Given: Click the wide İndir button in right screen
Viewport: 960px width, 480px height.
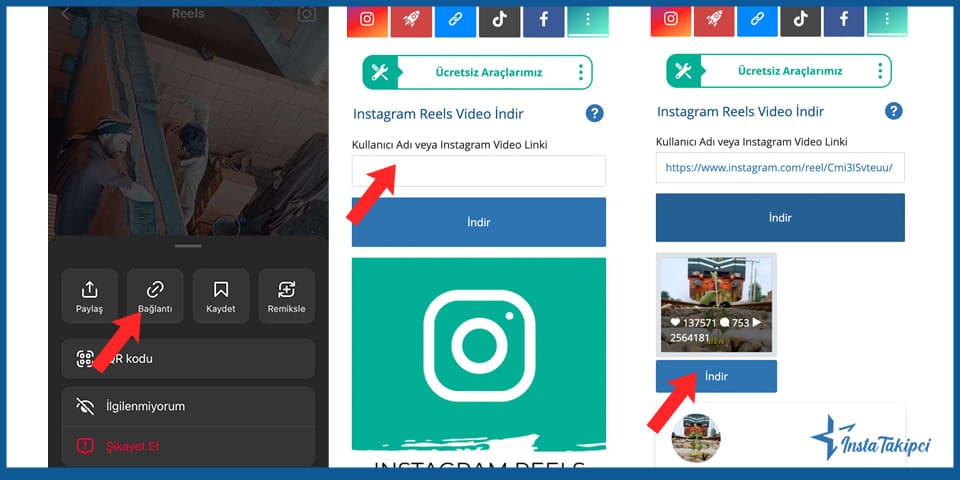Looking at the screenshot, I should 780,218.
